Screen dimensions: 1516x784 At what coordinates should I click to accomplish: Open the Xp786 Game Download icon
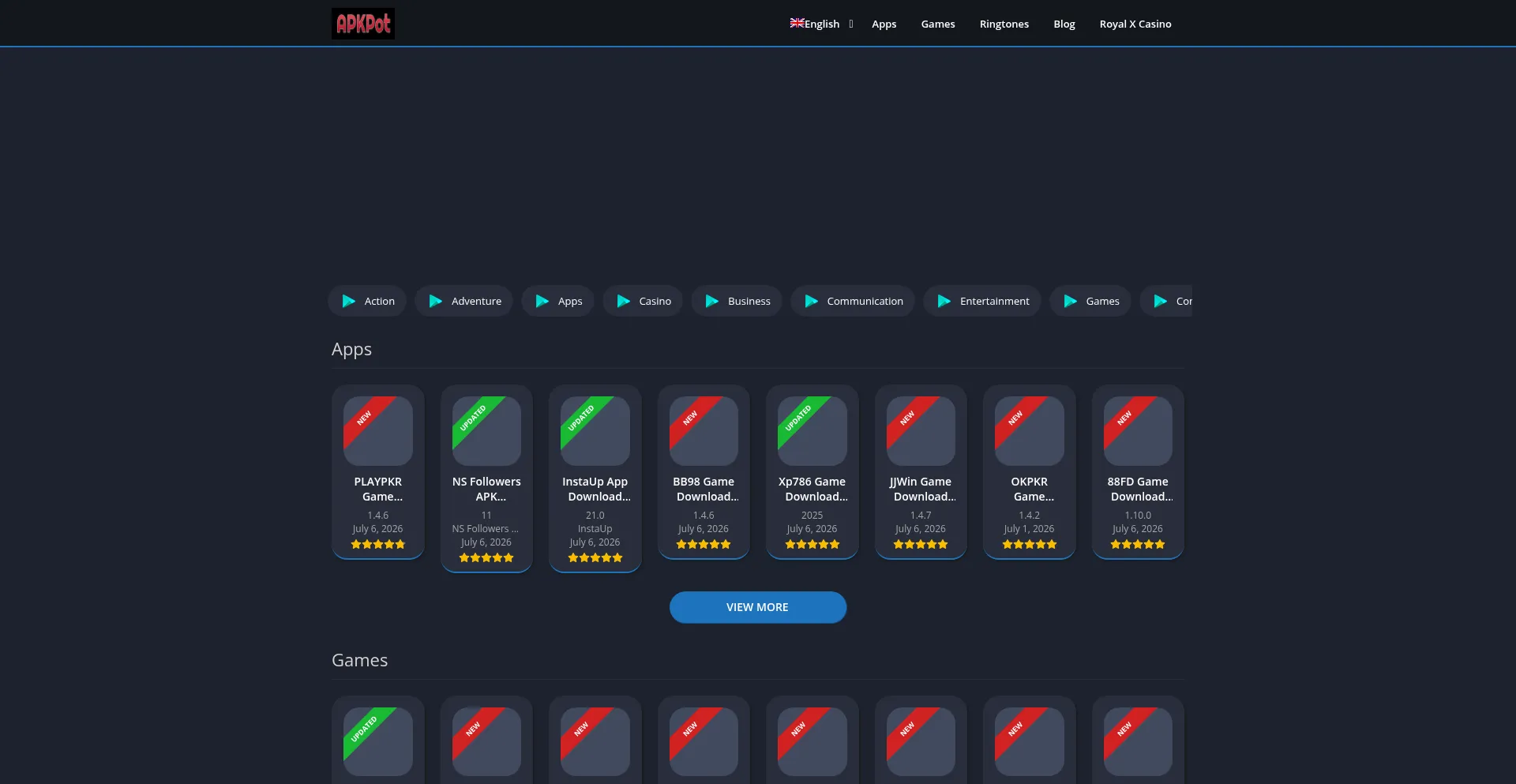click(812, 431)
